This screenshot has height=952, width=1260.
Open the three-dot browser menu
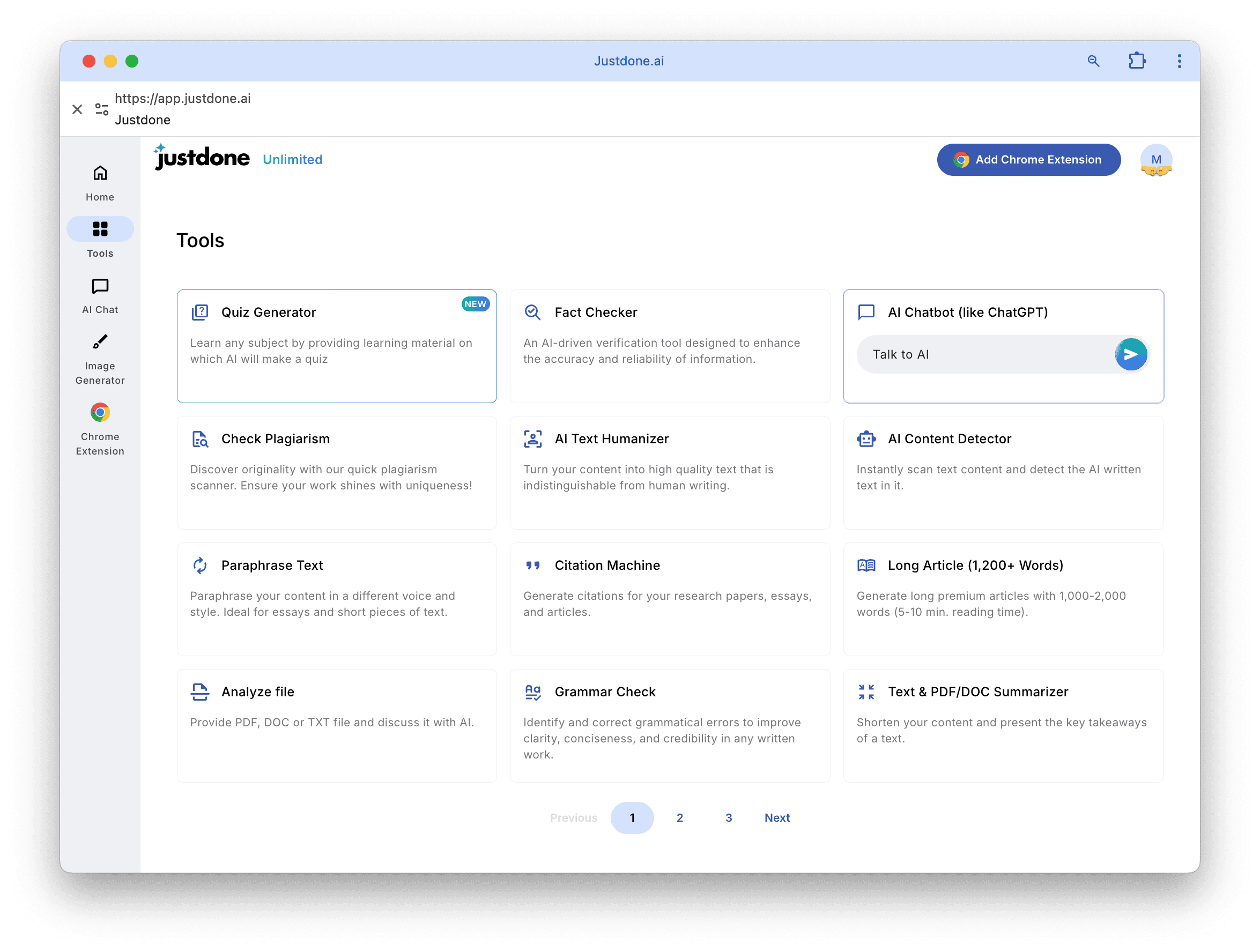1179,61
